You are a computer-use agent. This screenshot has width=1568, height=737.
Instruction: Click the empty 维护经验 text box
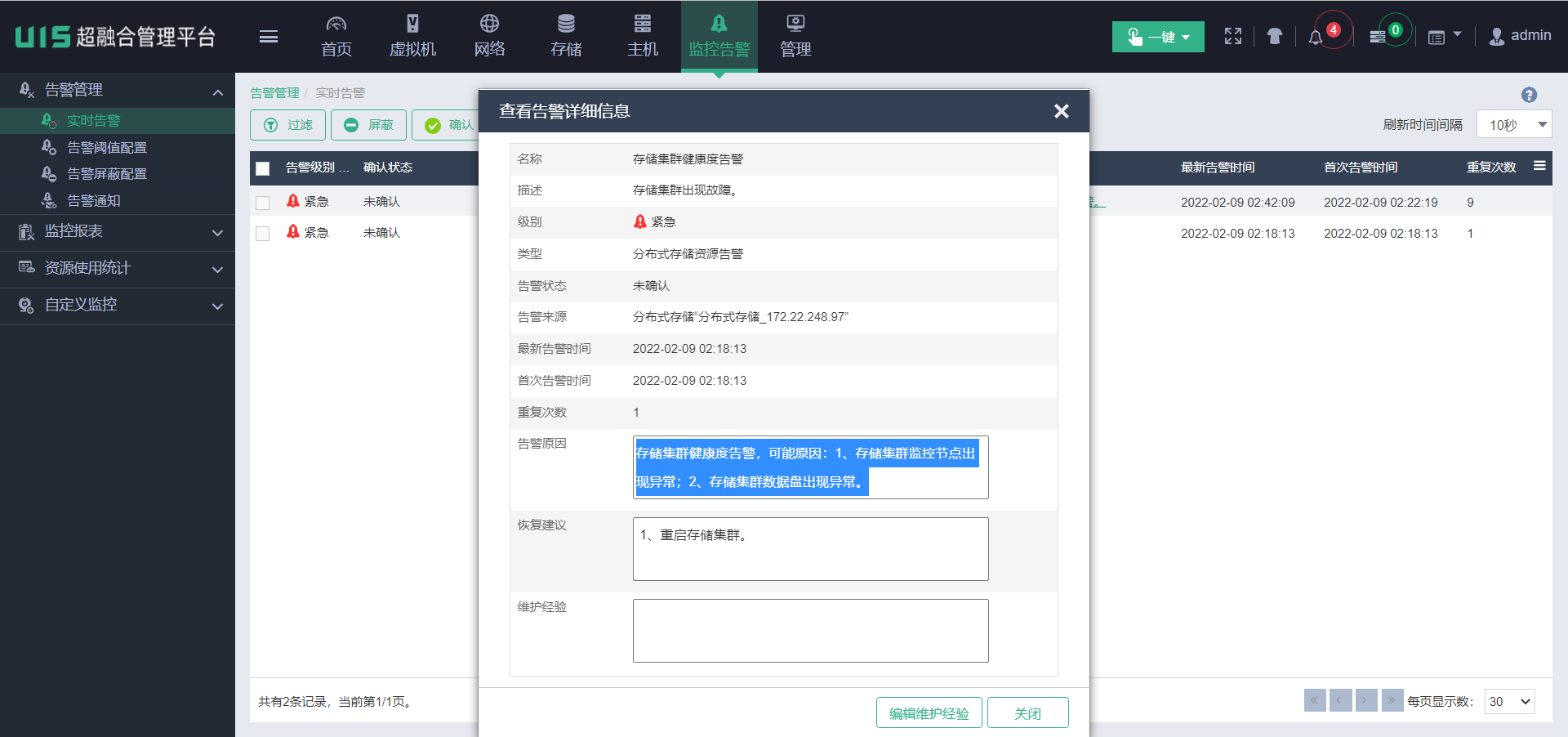(x=810, y=631)
